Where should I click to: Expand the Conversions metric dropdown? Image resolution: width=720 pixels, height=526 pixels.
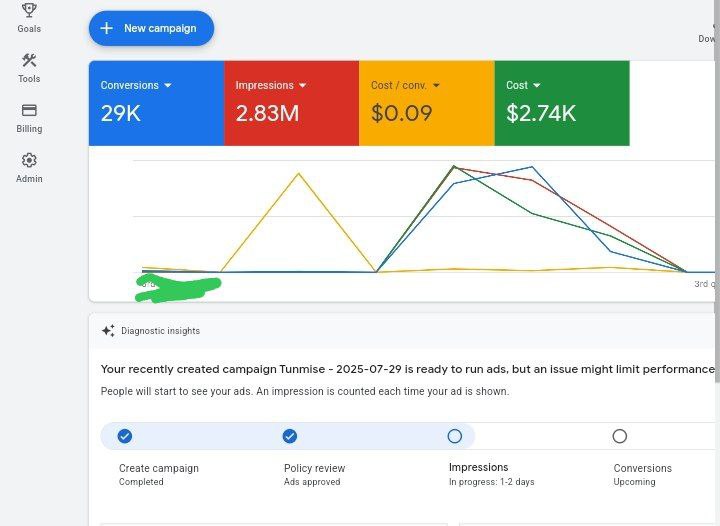(168, 86)
